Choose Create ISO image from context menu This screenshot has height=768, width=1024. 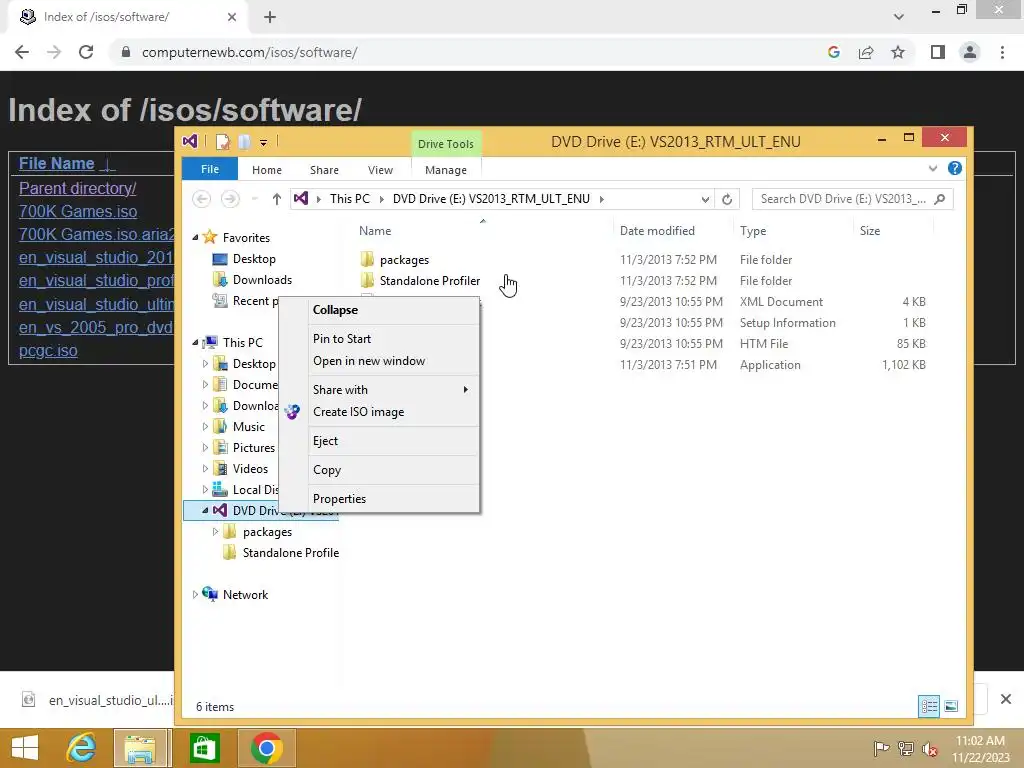pyautogui.click(x=359, y=411)
